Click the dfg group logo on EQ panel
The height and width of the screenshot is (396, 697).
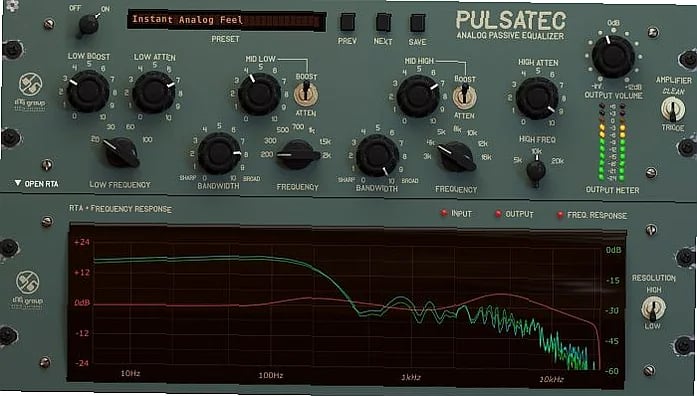click(30, 91)
